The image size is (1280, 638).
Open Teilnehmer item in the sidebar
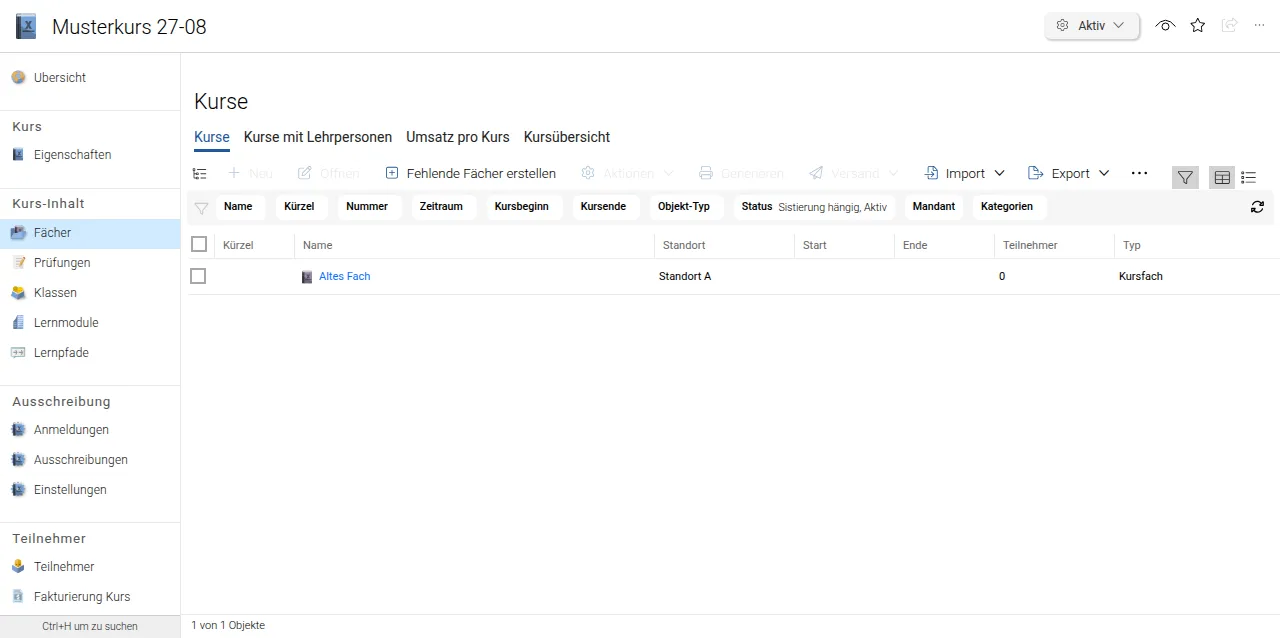click(x=90, y=567)
